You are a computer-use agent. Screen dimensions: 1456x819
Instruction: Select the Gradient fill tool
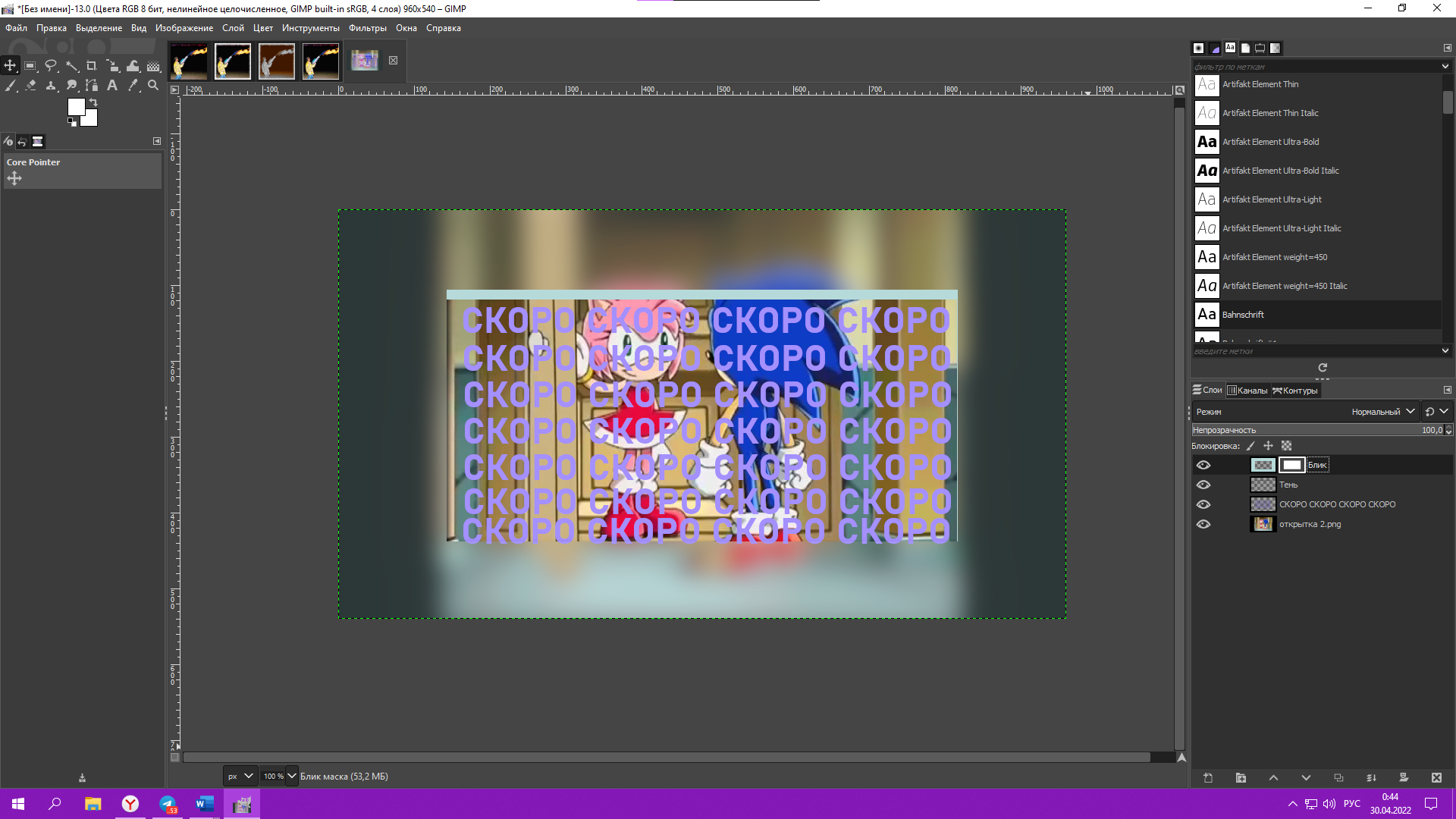click(153, 66)
